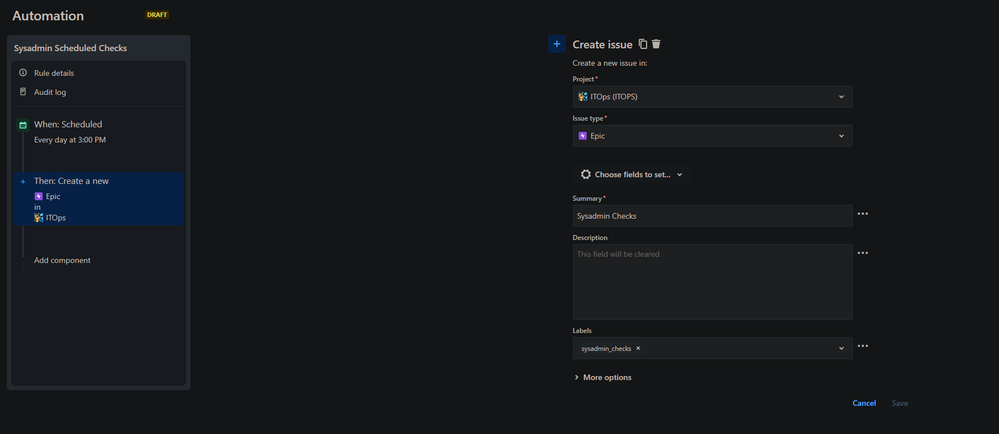Click the Cancel link
999x434 pixels.
[864, 403]
